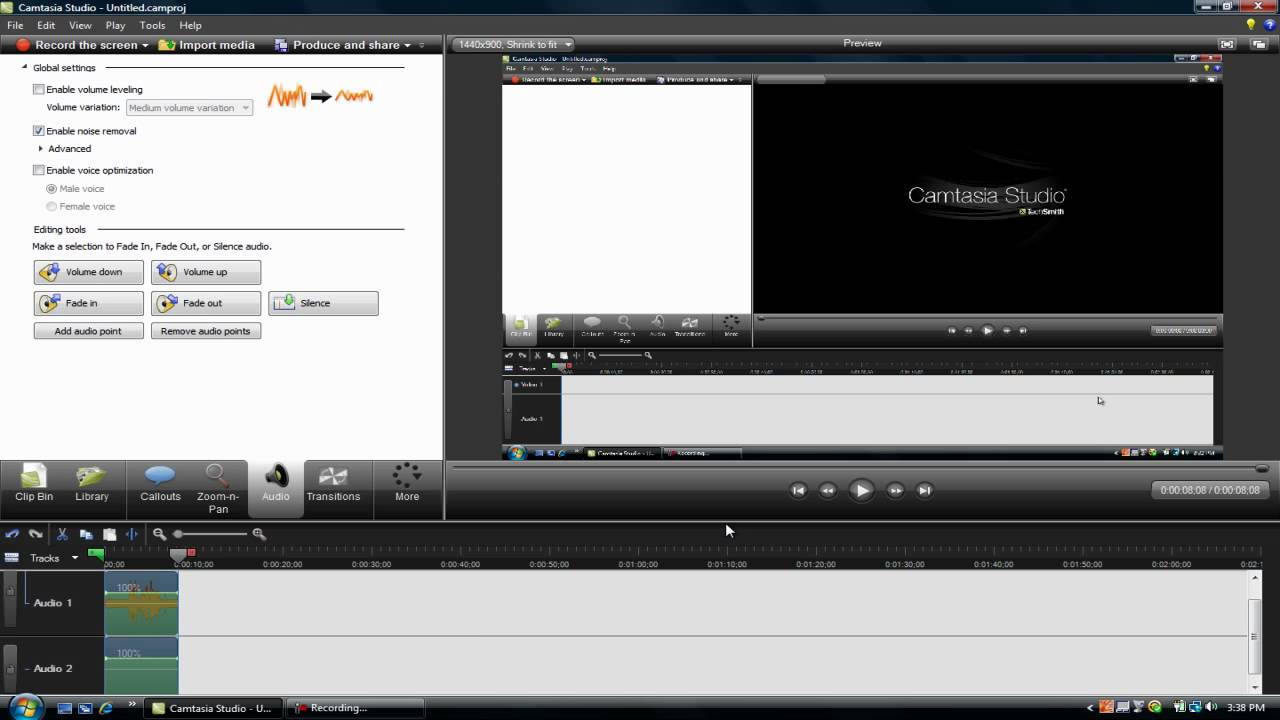Select Male voice radio button
Viewport: 1280px width, 720px height.
(x=51, y=188)
